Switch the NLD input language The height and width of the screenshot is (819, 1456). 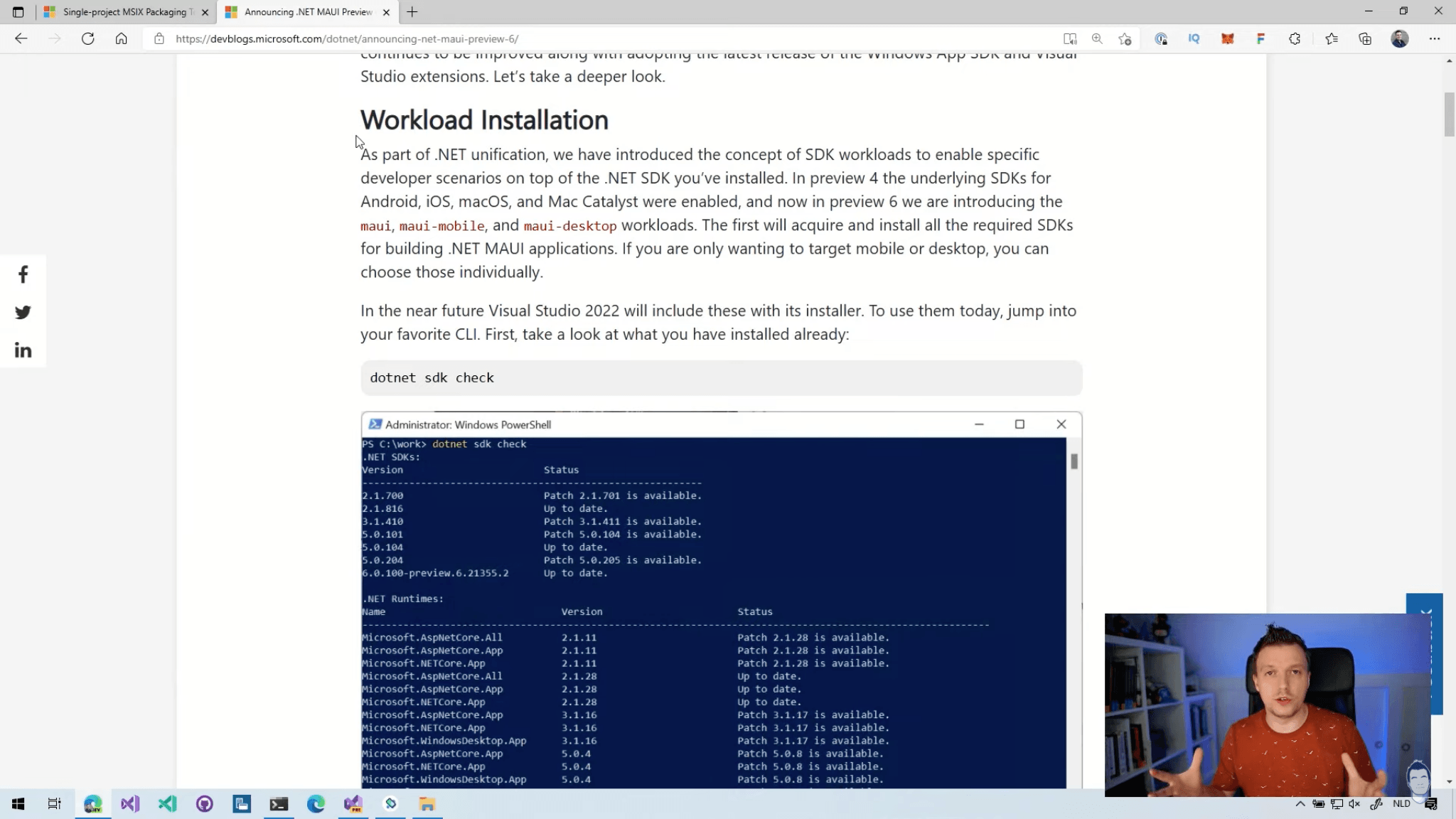[1401, 804]
